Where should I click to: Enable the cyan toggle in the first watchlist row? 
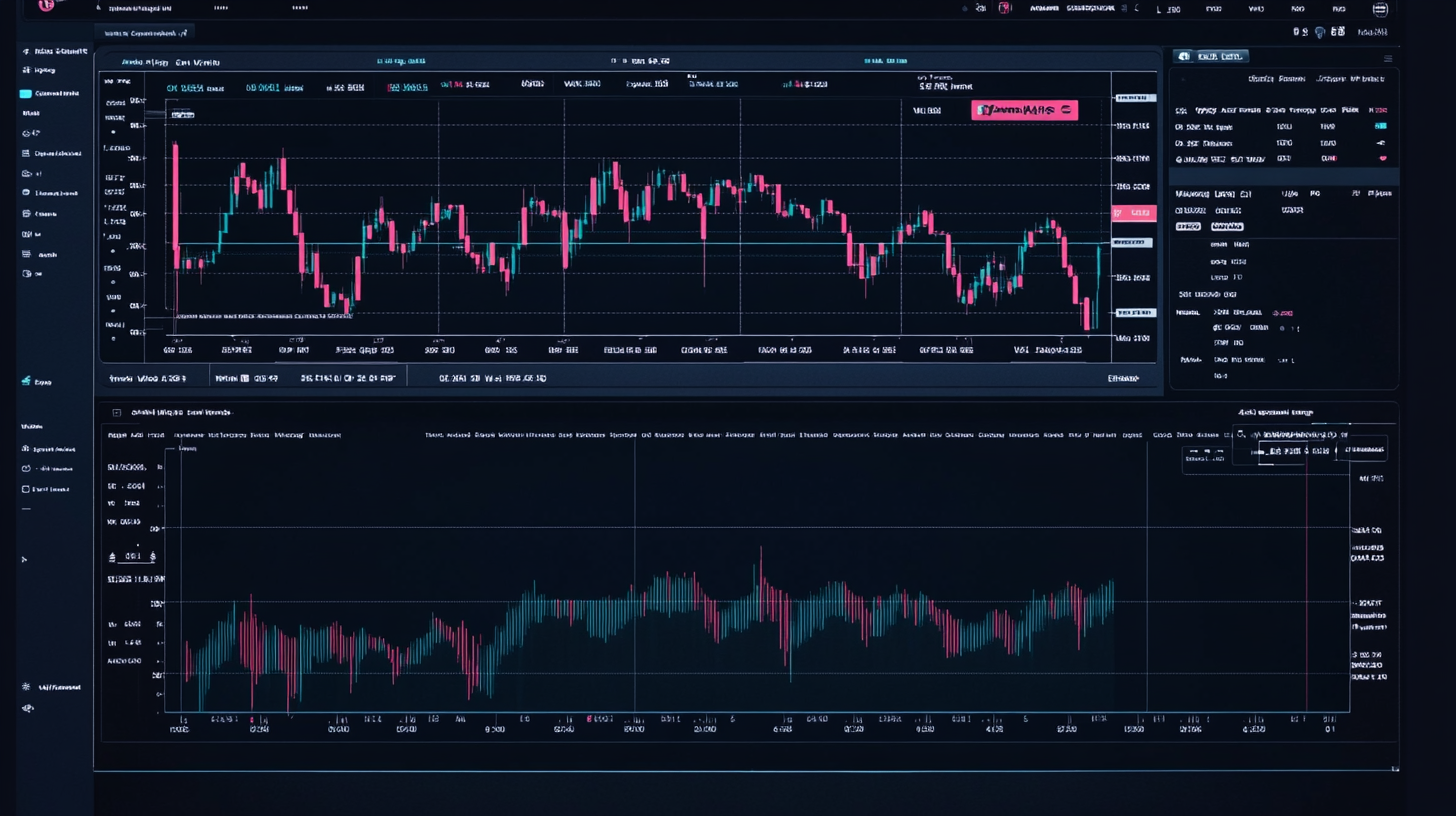coord(1381,126)
